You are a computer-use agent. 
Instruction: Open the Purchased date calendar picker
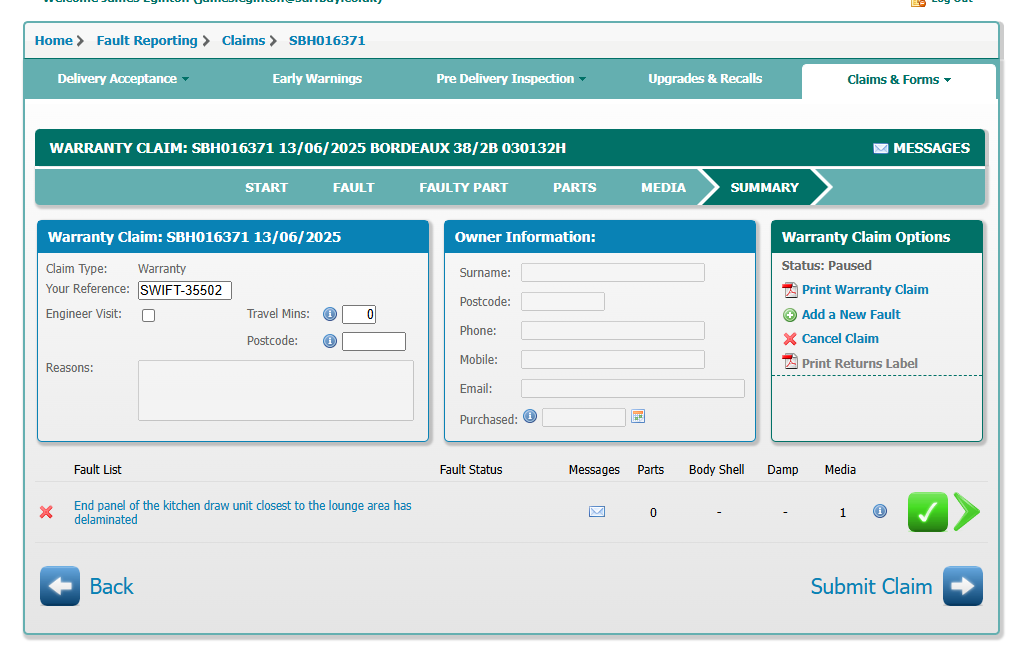pos(638,416)
